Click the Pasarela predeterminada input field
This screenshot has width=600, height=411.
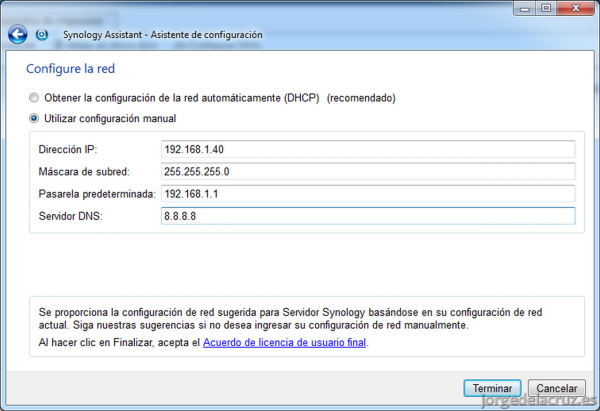(368, 194)
